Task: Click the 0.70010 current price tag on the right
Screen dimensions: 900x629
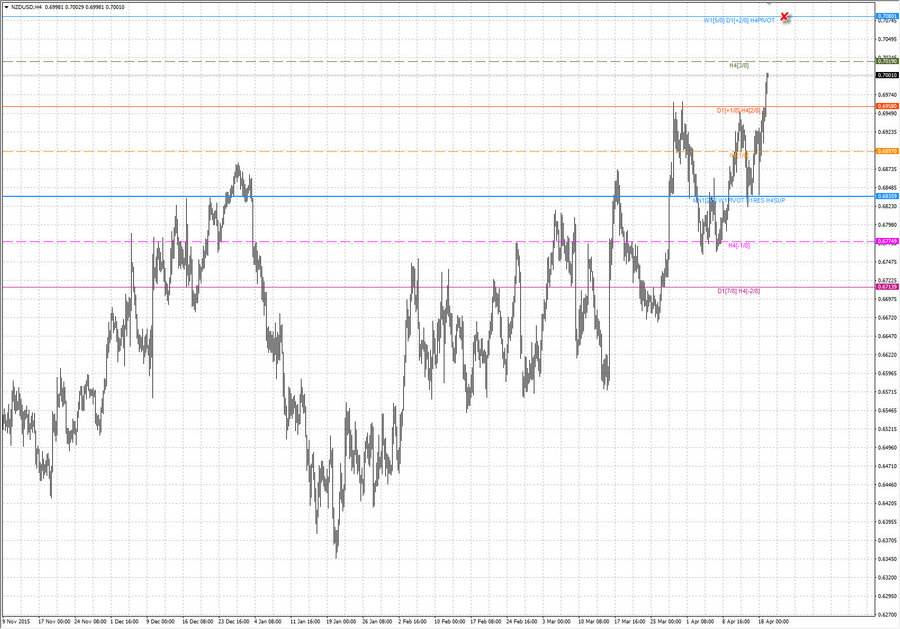Action: (886, 75)
